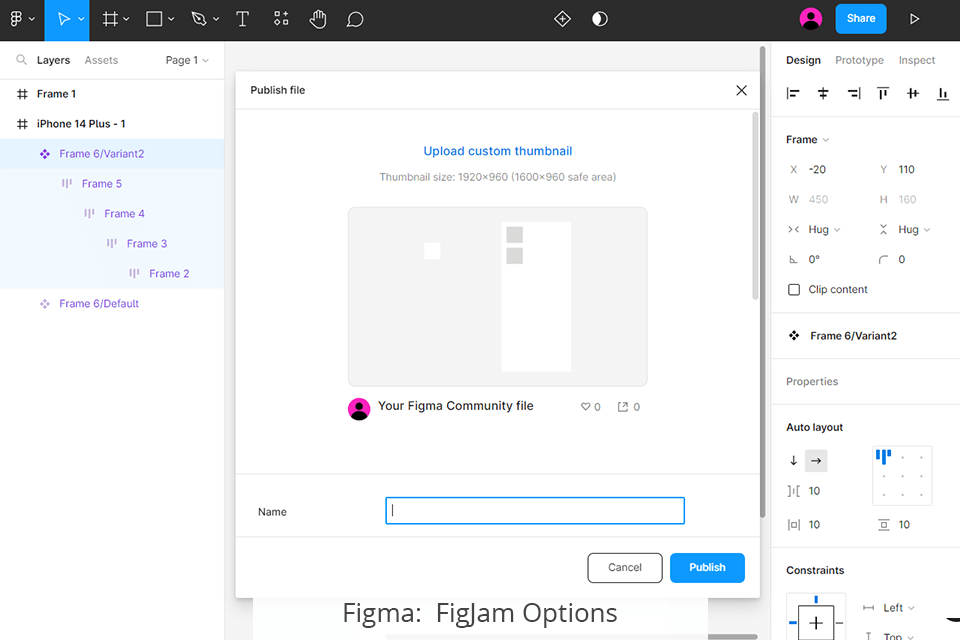Viewport: 960px width, 640px height.
Task: Close the Publish file dialog
Action: 741,91
